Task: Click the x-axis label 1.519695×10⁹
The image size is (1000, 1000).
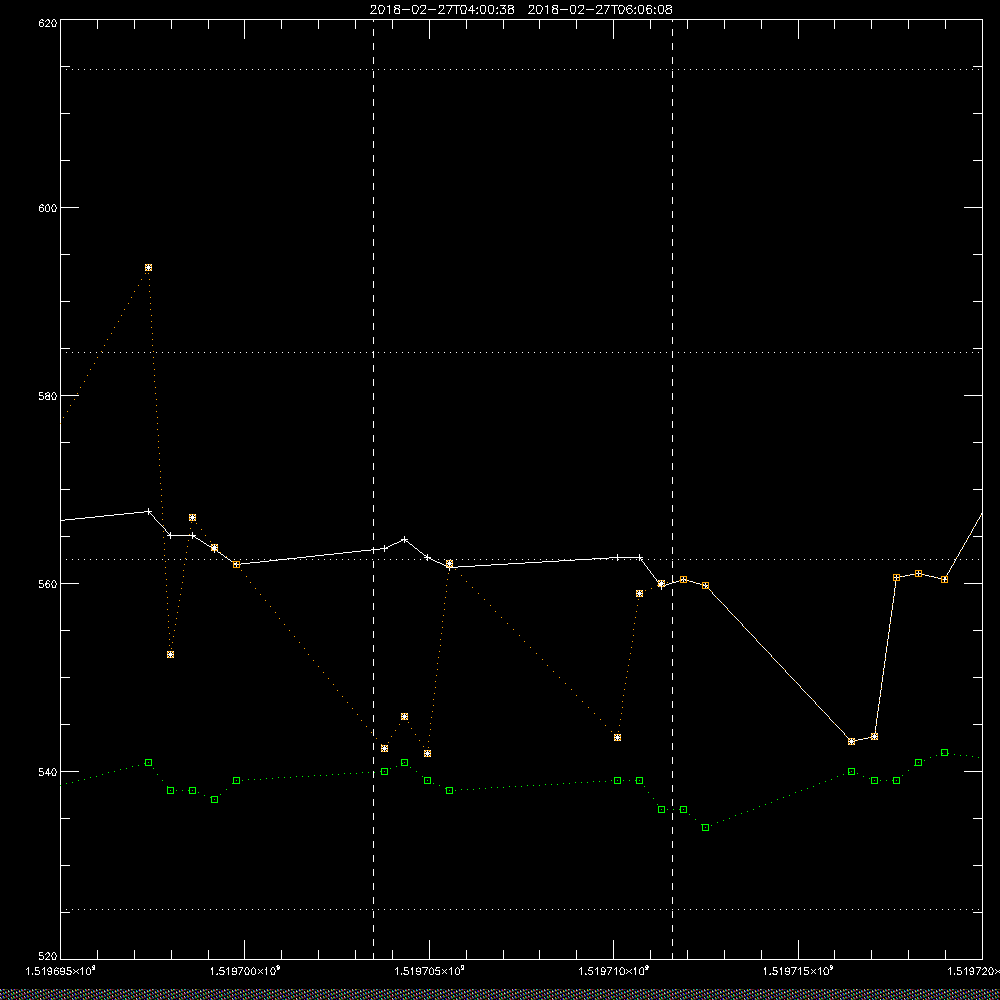Action: [x=61, y=971]
